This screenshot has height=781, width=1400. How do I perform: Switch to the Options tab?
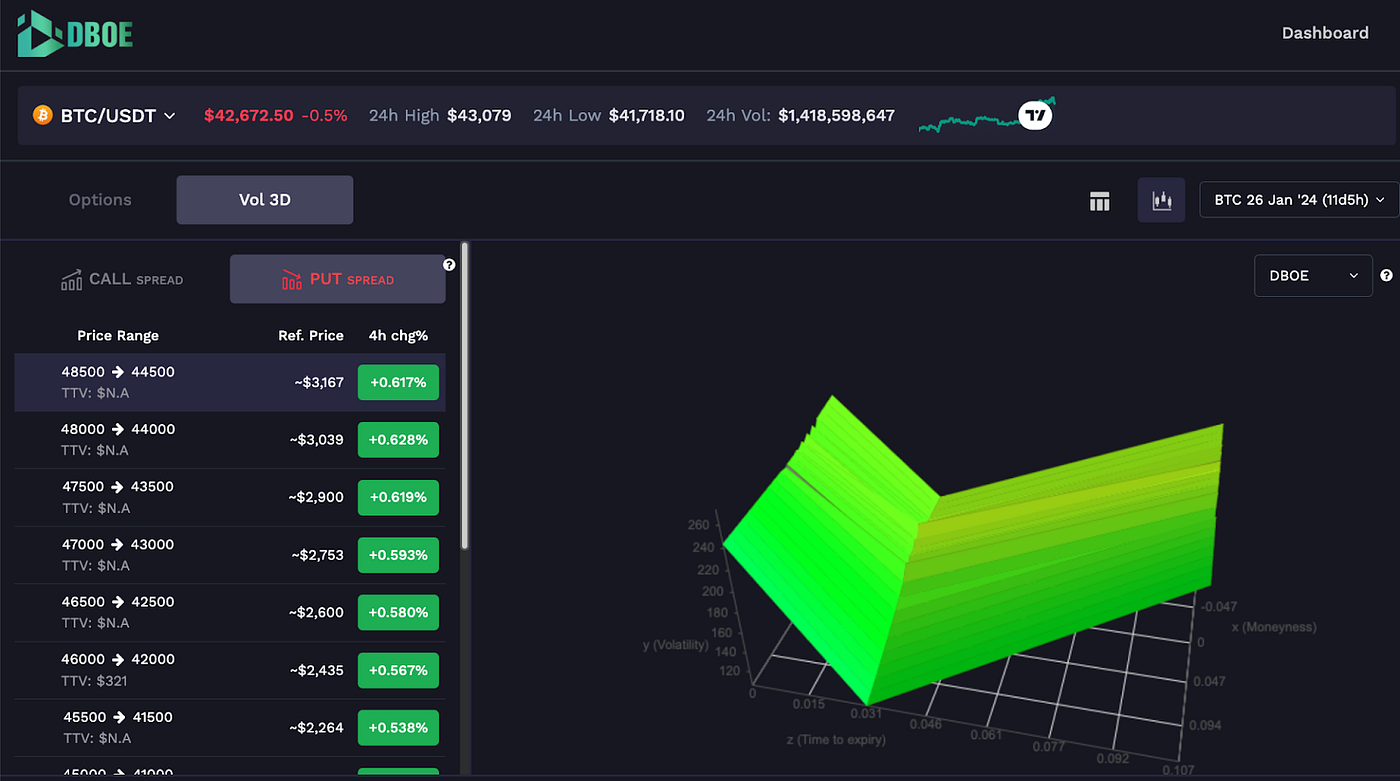point(99,199)
